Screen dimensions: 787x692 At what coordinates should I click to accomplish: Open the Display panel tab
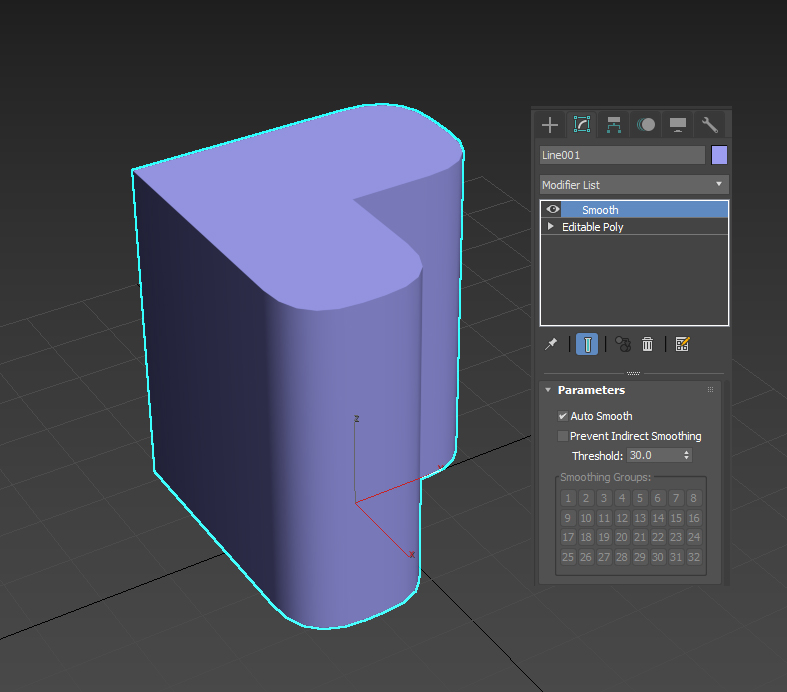(678, 125)
